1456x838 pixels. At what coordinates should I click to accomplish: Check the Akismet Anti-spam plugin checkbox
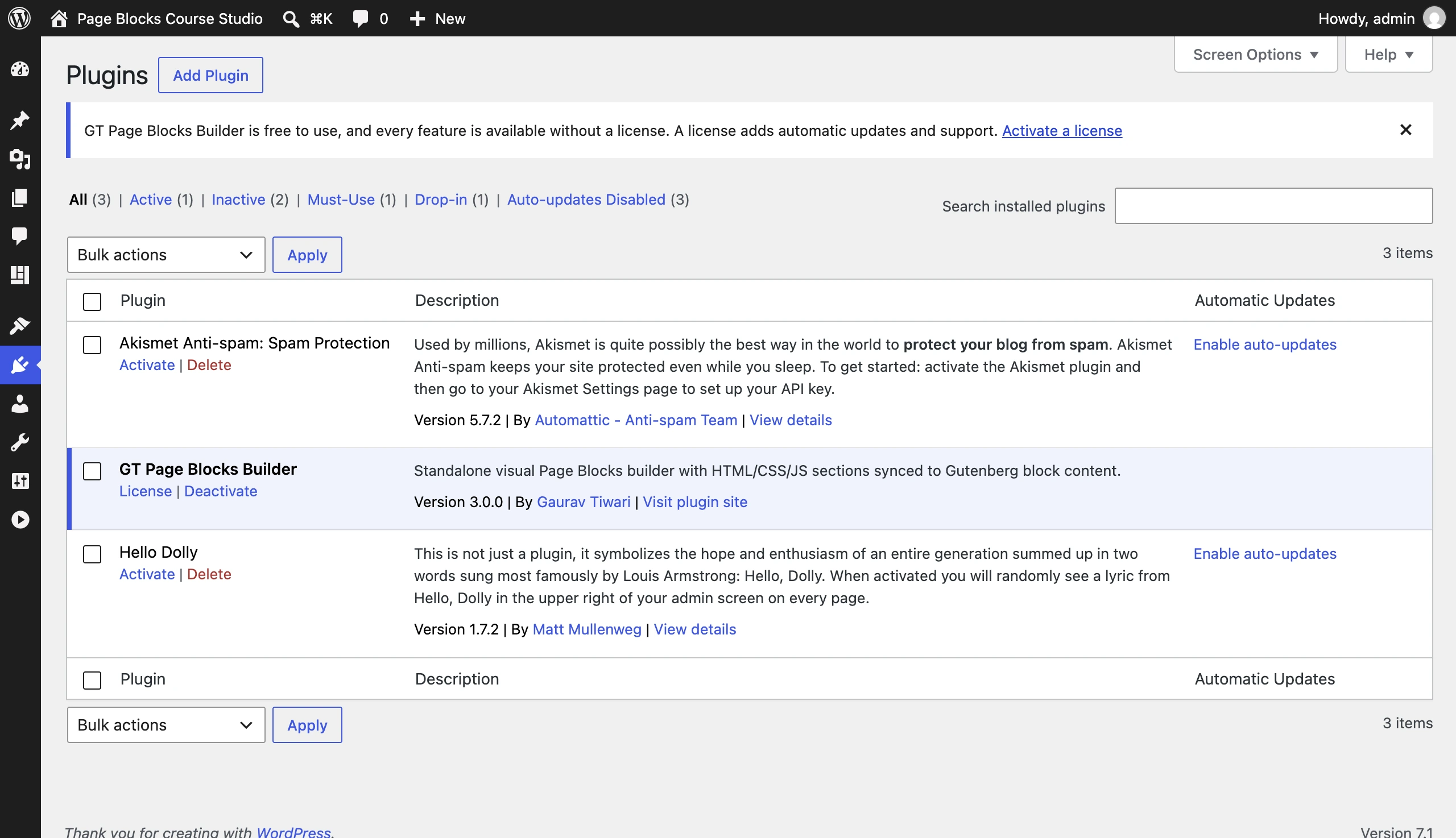(92, 345)
